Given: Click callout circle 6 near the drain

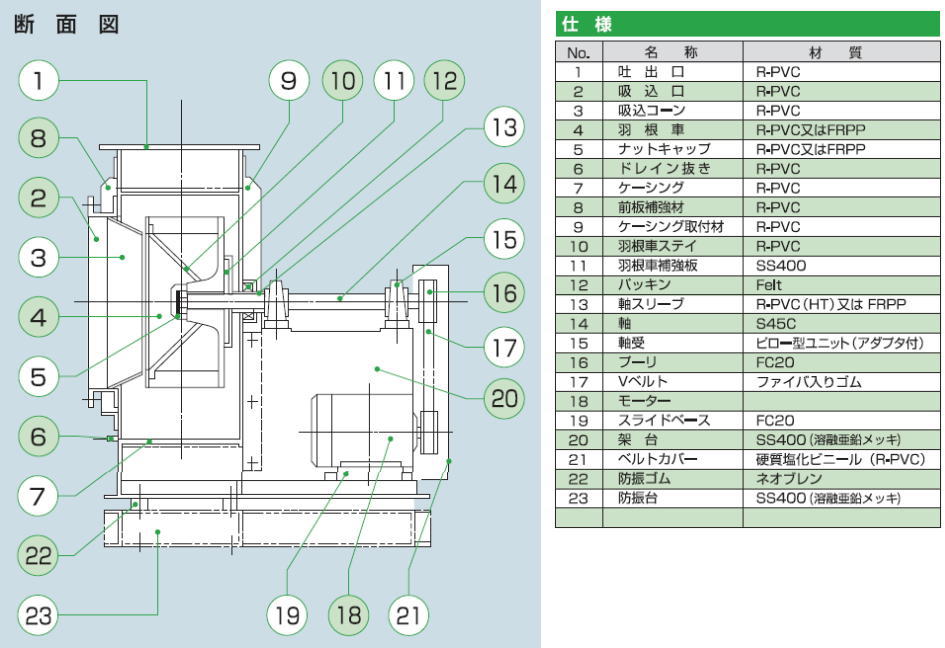Looking at the screenshot, I should (39, 436).
